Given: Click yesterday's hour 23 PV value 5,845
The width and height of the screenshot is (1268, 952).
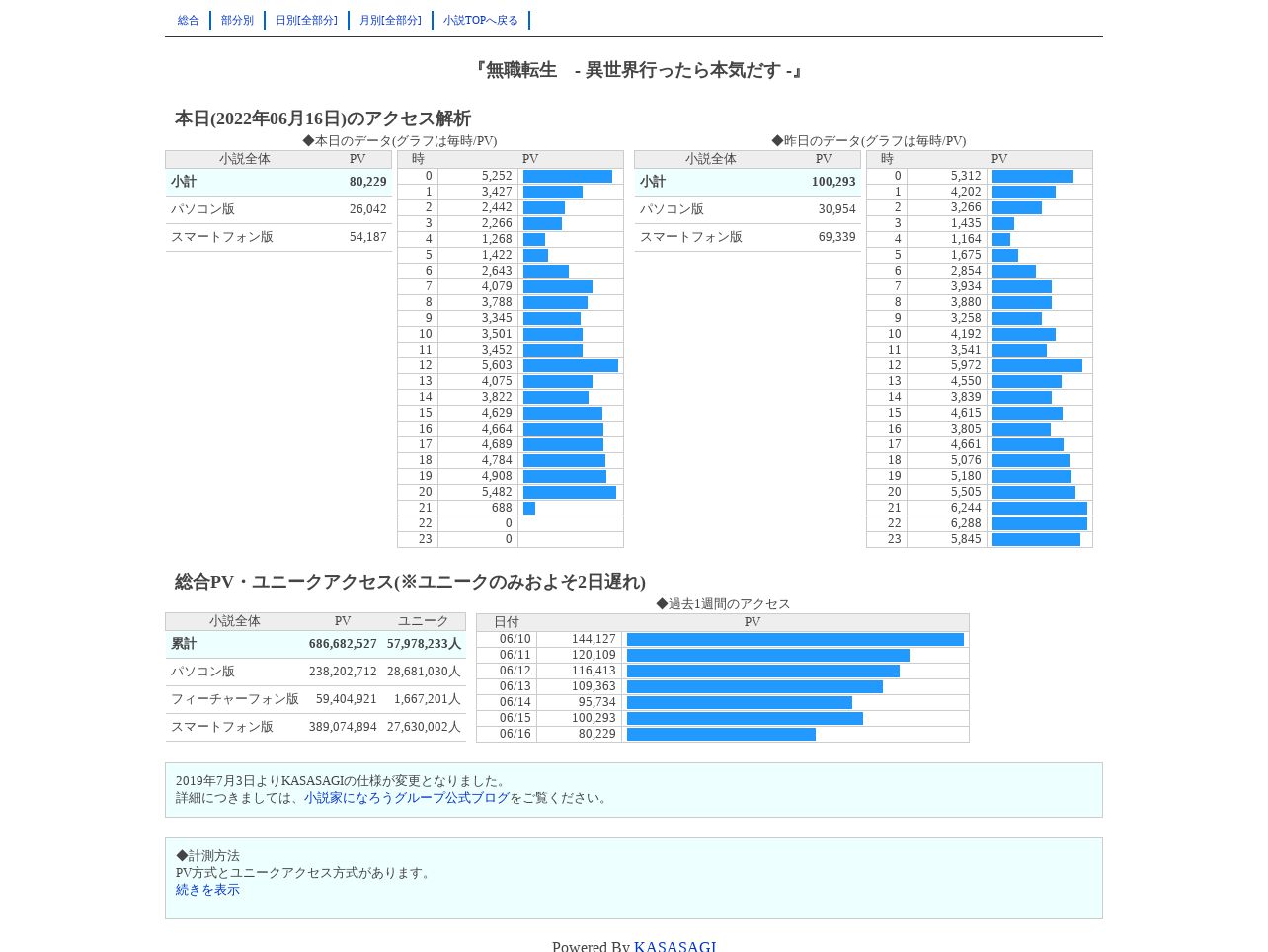Looking at the screenshot, I should (966, 539).
